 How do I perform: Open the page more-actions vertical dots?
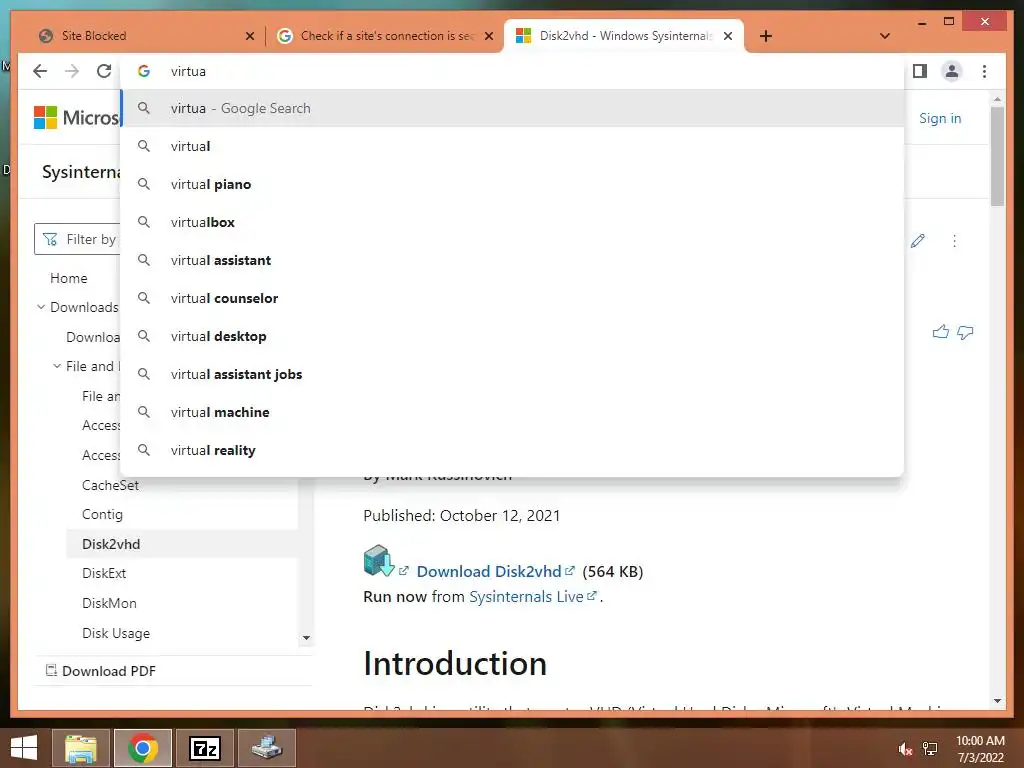(x=954, y=241)
